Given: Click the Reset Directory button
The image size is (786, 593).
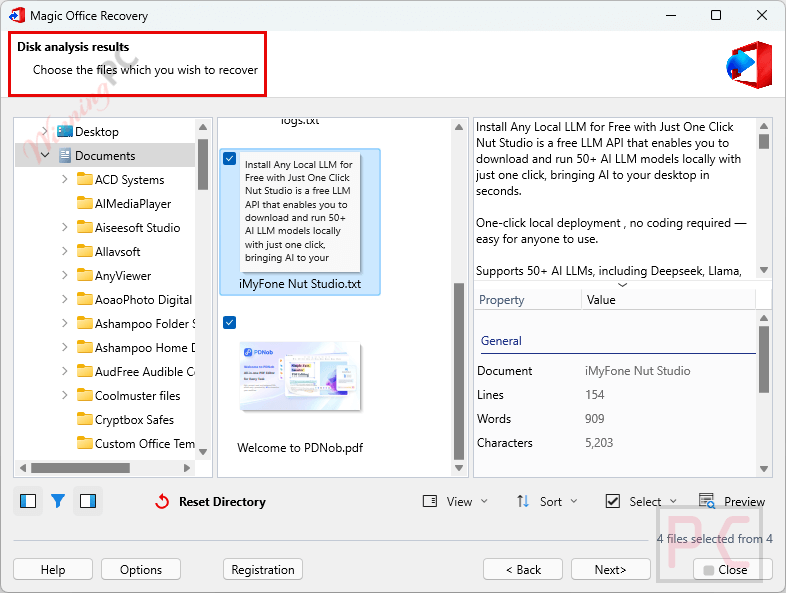Looking at the screenshot, I should [x=211, y=501].
